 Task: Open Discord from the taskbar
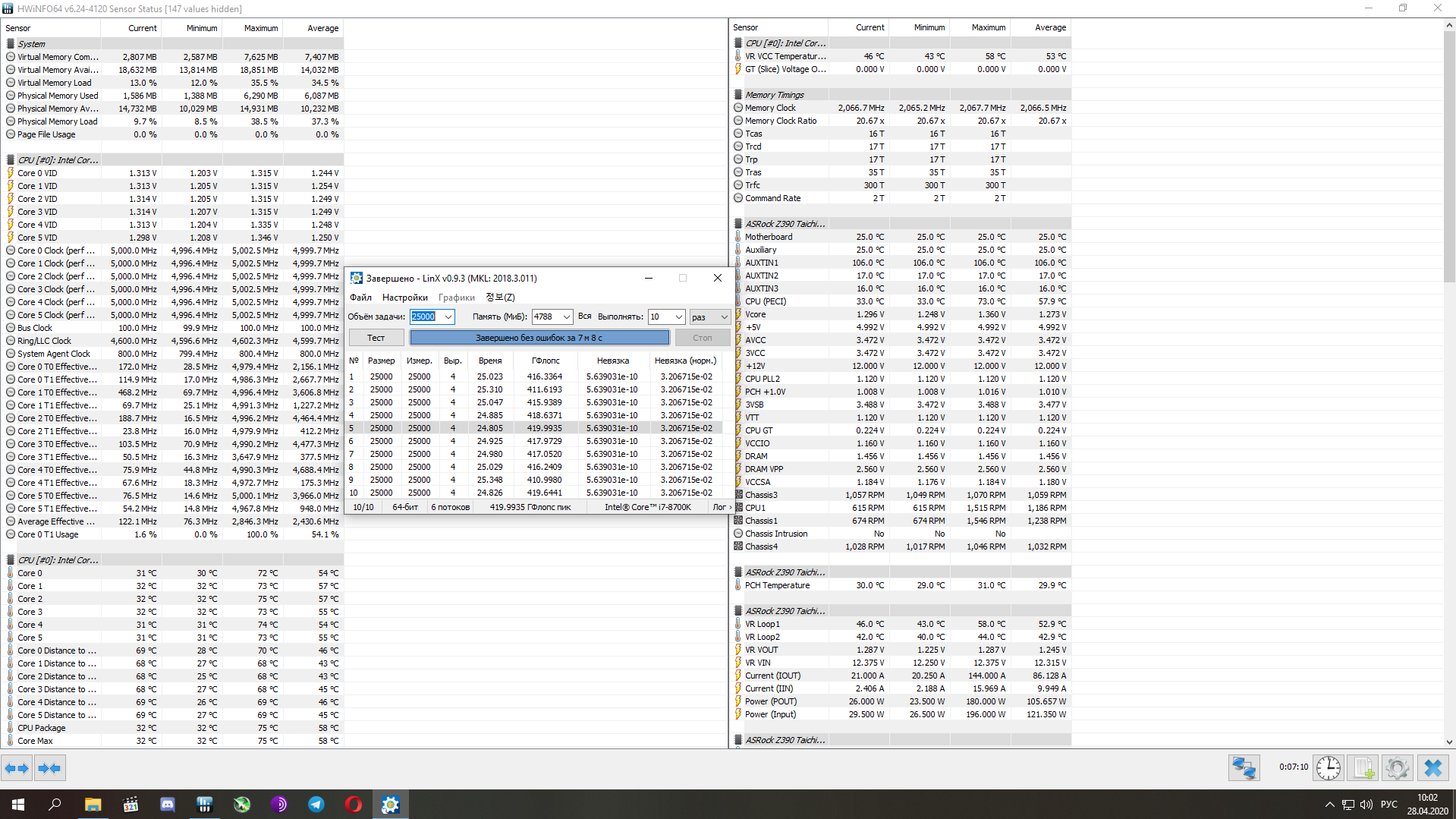(x=167, y=805)
